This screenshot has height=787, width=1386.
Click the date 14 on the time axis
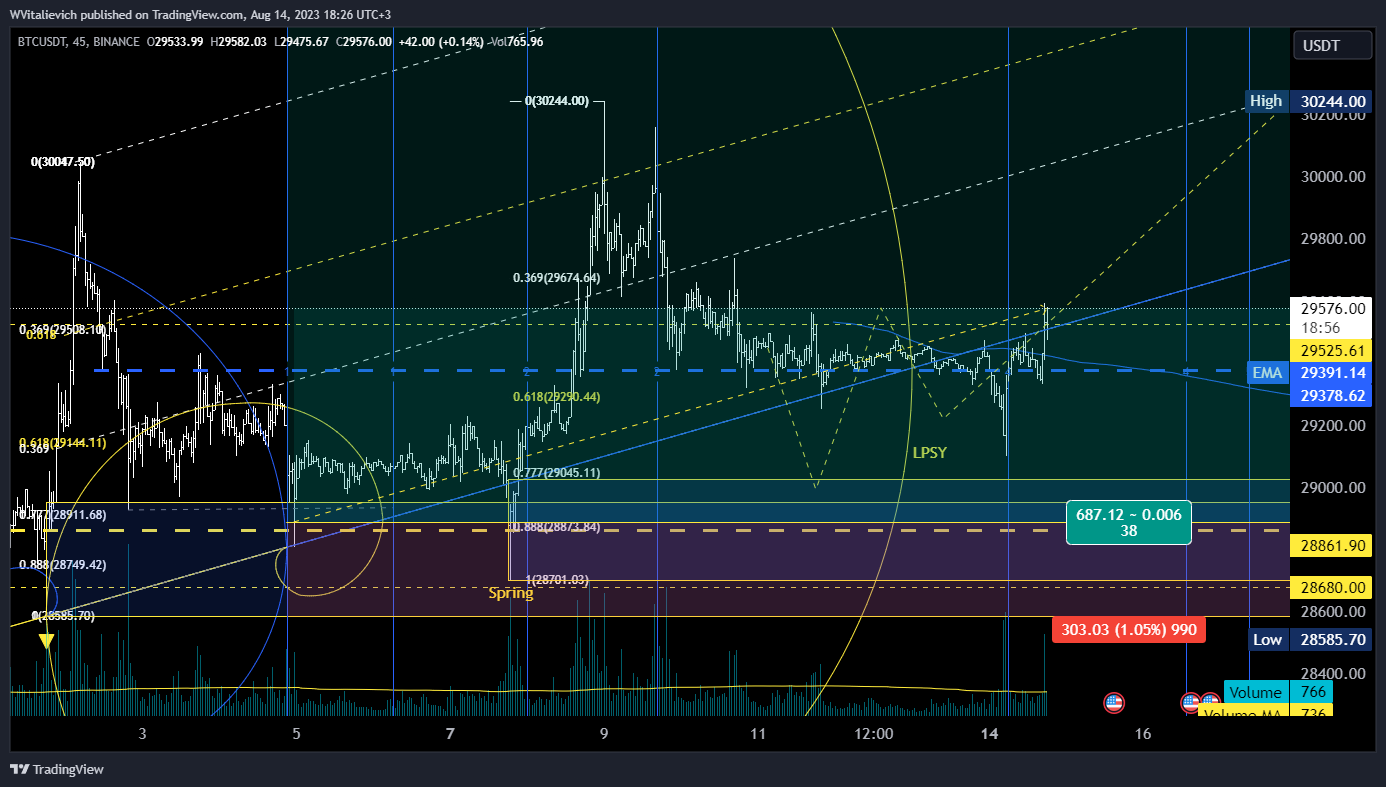tap(990, 734)
